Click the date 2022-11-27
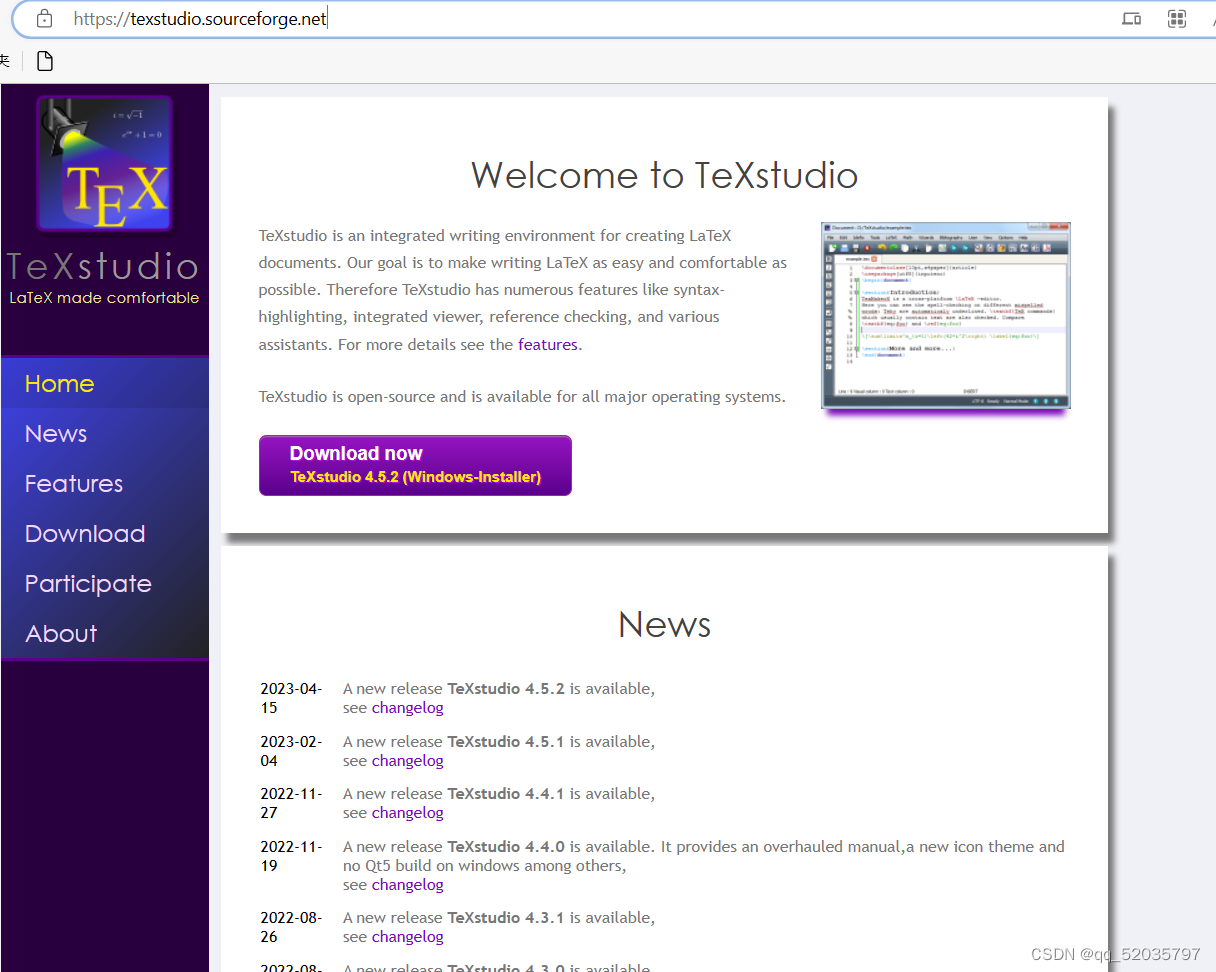The height and width of the screenshot is (972, 1216). click(291, 803)
